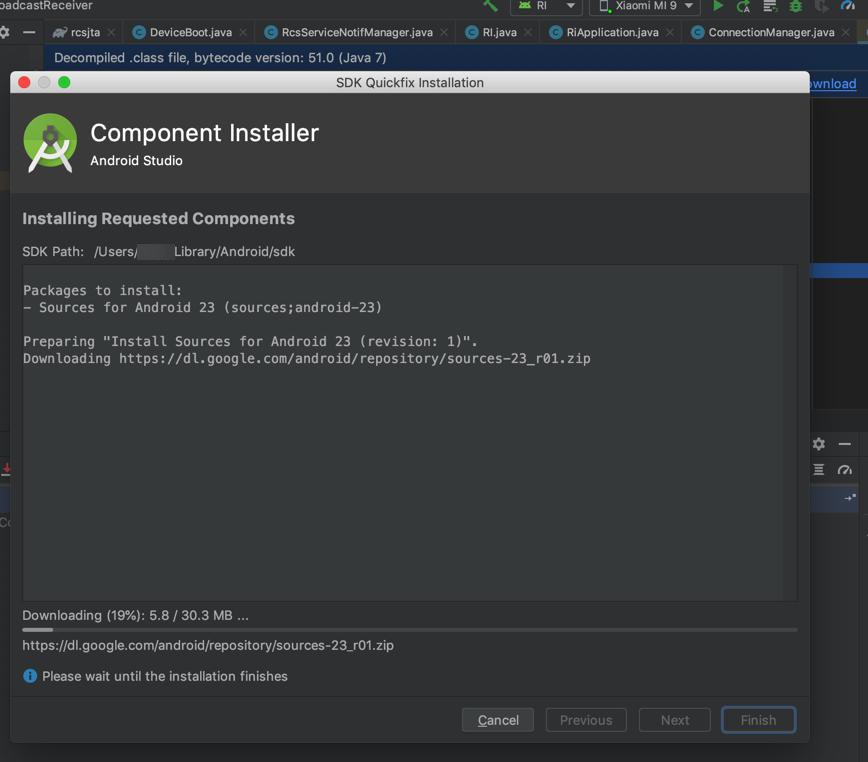Switch to the rcsjta tab

tap(85, 33)
